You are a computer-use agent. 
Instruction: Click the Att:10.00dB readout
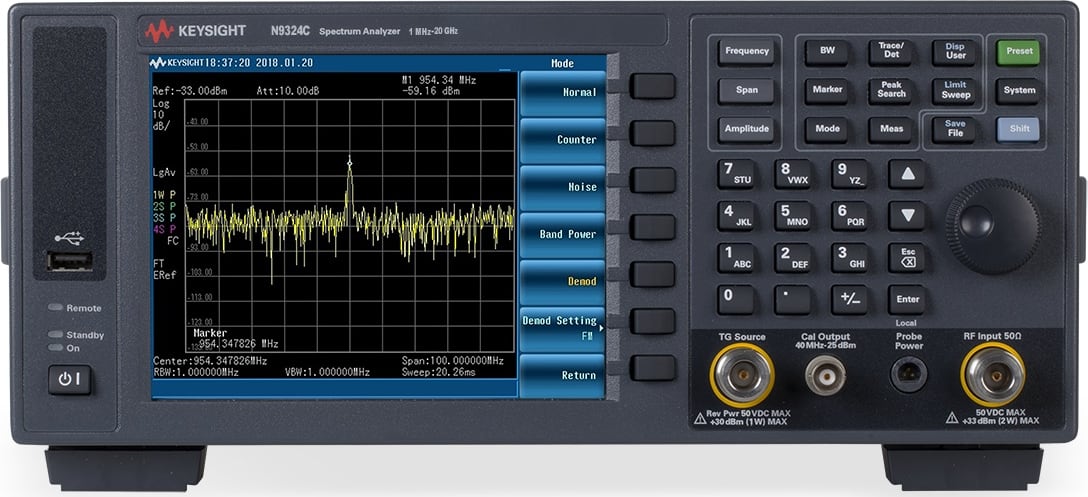click(x=288, y=91)
